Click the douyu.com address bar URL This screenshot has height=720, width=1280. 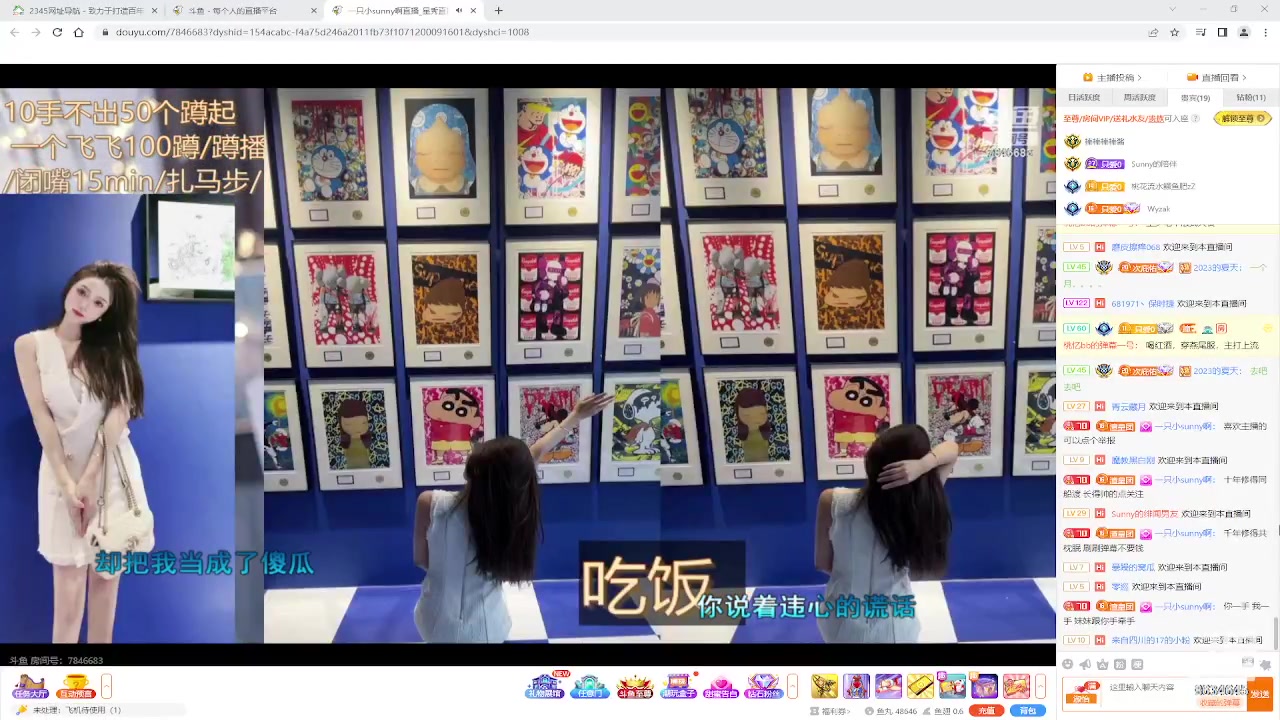(x=322, y=32)
